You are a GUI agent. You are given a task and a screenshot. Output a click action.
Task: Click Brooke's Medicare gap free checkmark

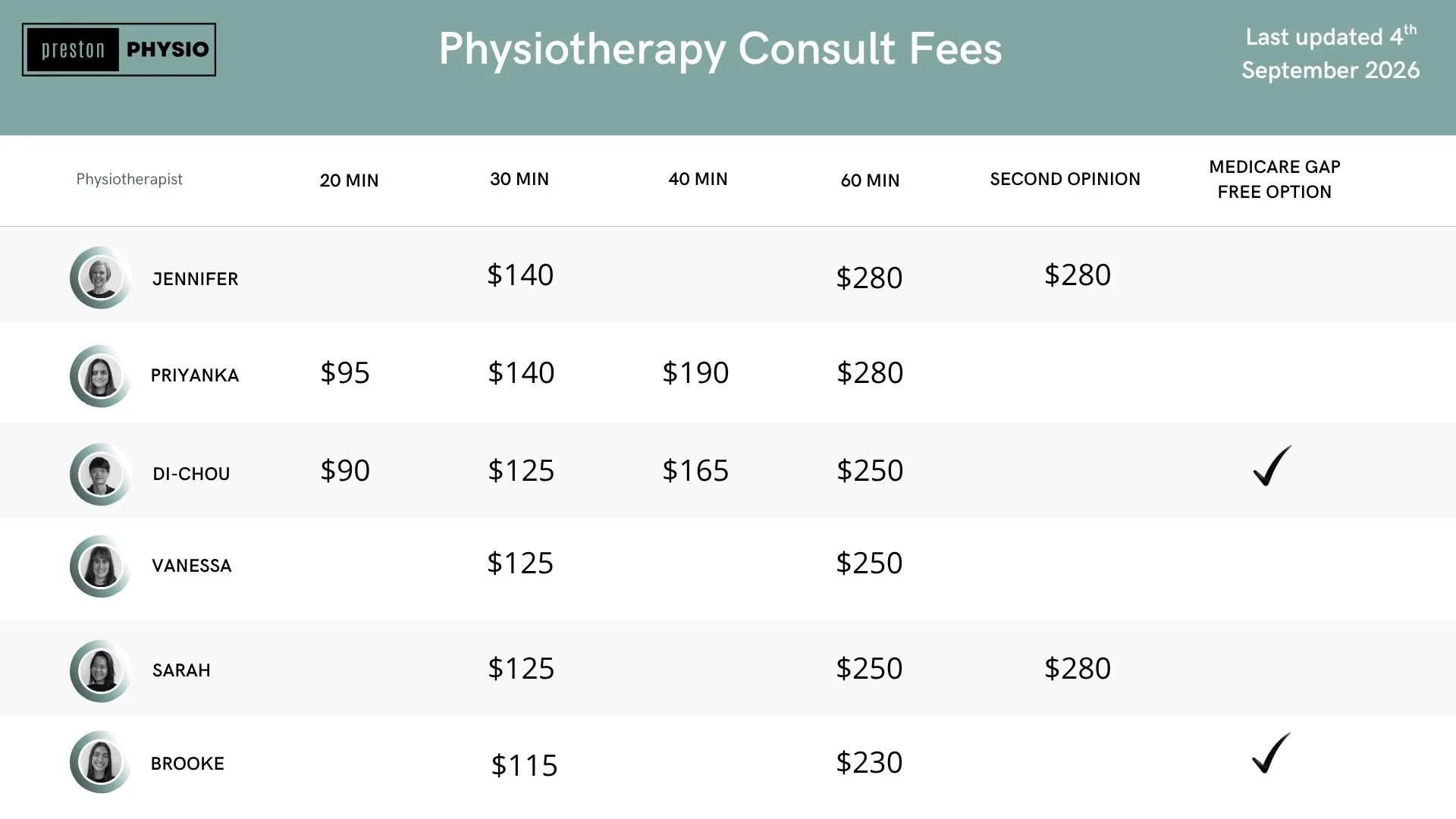pyautogui.click(x=1271, y=753)
